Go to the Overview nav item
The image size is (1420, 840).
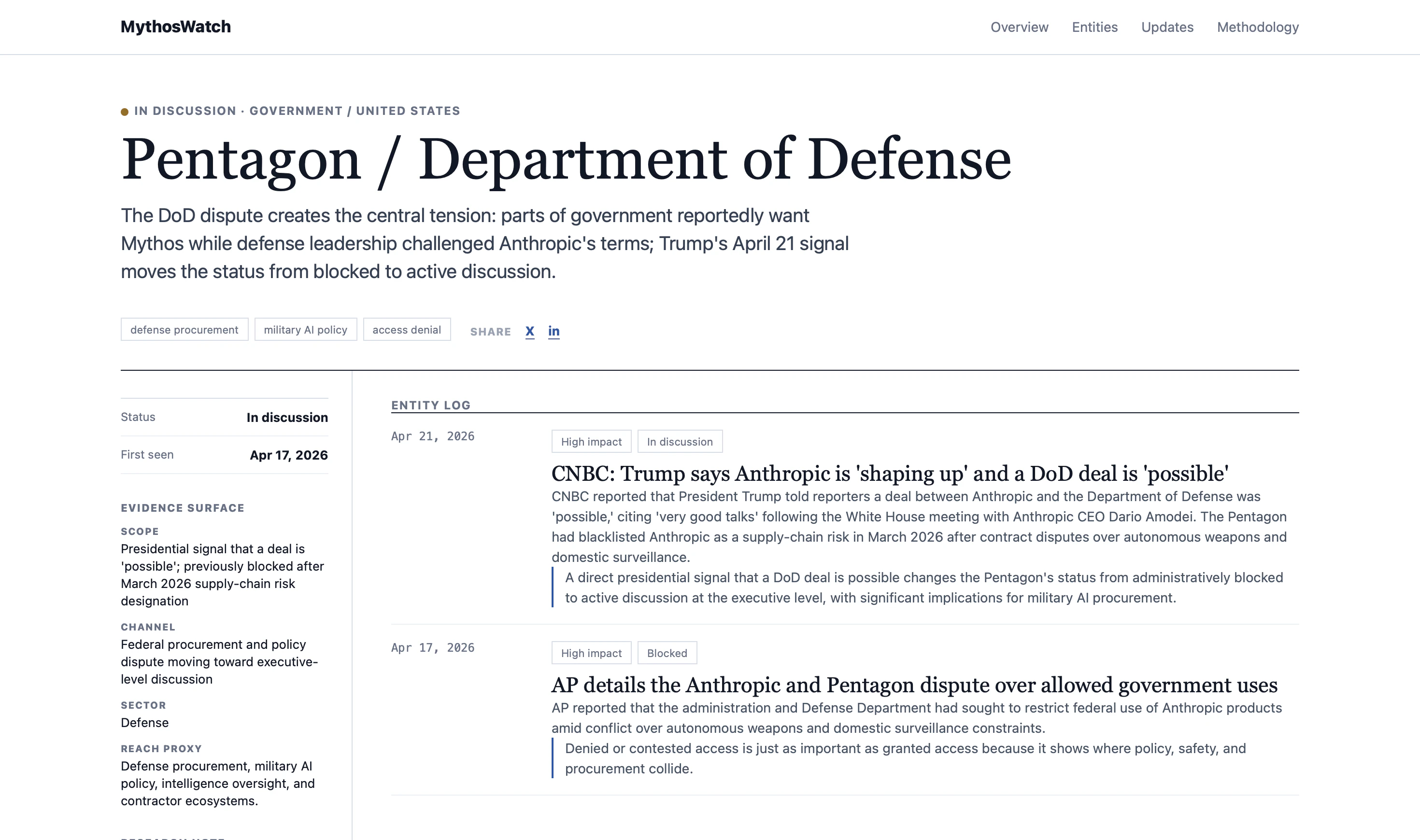point(1019,27)
